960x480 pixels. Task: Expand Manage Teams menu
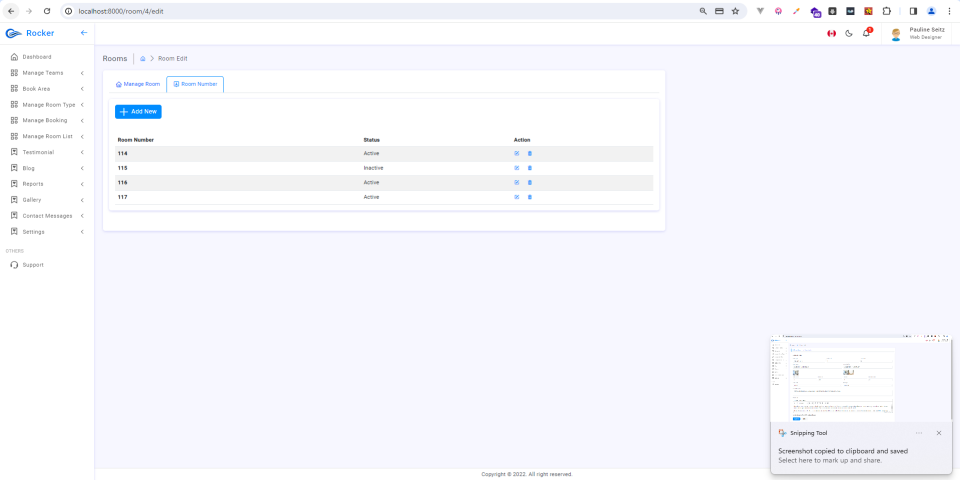coord(47,73)
